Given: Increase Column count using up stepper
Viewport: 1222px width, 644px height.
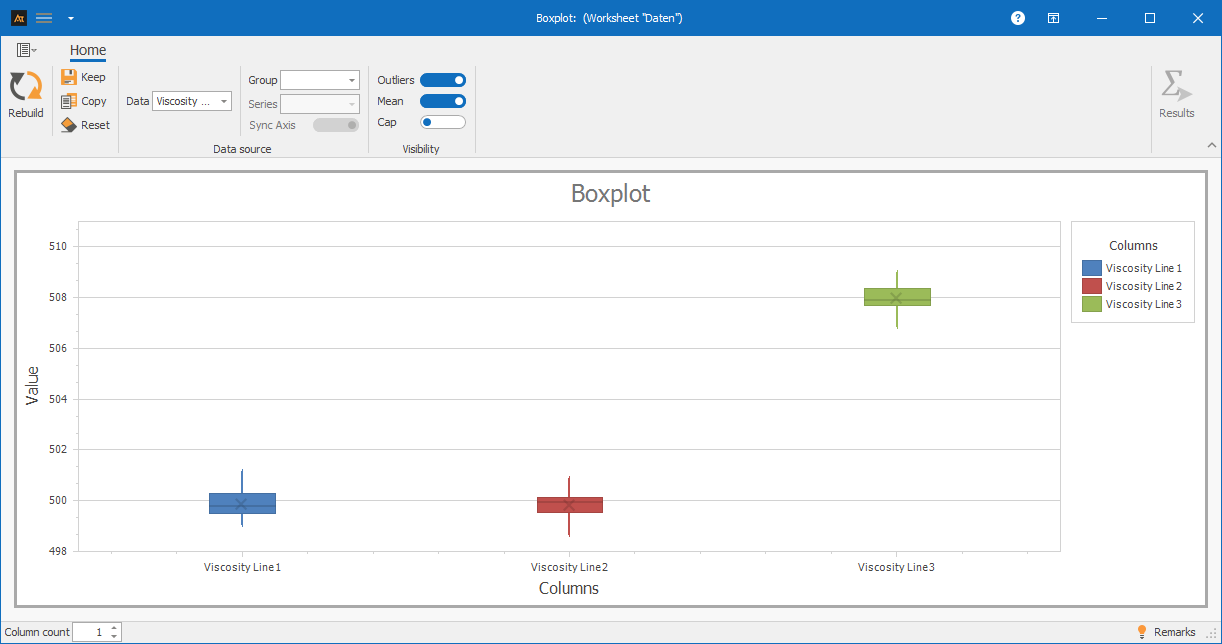Looking at the screenshot, I should tap(114, 628).
